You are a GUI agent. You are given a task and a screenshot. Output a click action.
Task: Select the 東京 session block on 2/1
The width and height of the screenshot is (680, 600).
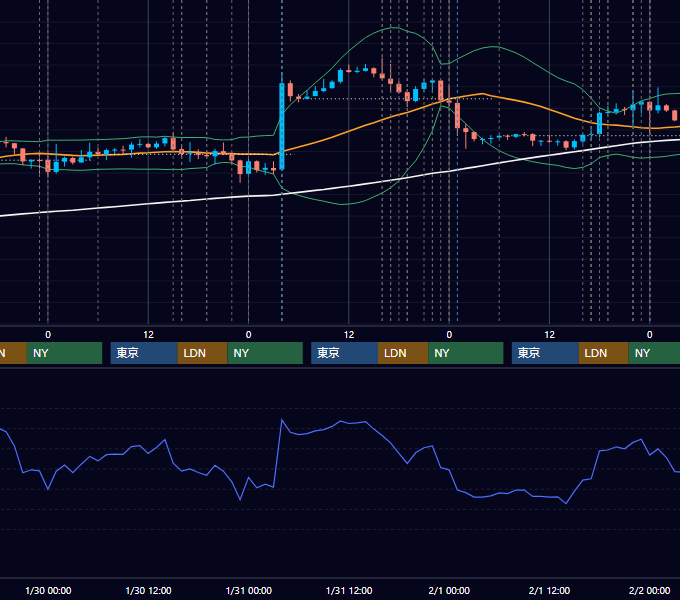point(545,353)
